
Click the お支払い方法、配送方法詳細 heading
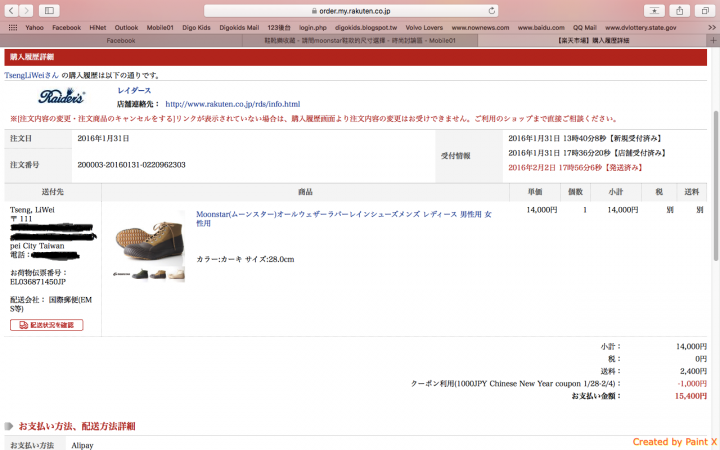[x=77, y=426]
